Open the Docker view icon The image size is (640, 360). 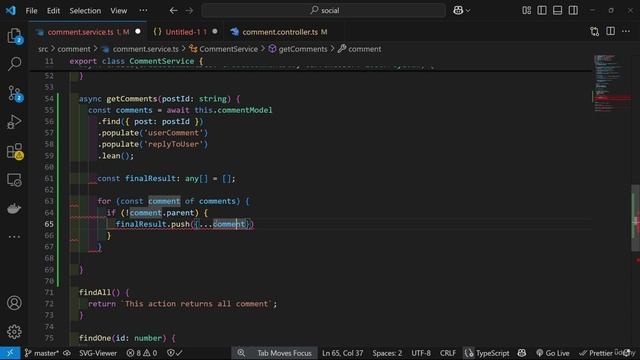pyautogui.click(x=14, y=209)
